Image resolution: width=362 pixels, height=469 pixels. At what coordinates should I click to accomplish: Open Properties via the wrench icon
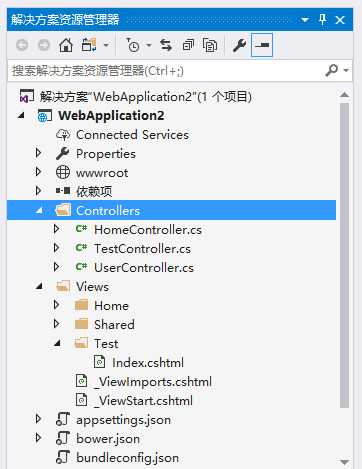point(239,45)
